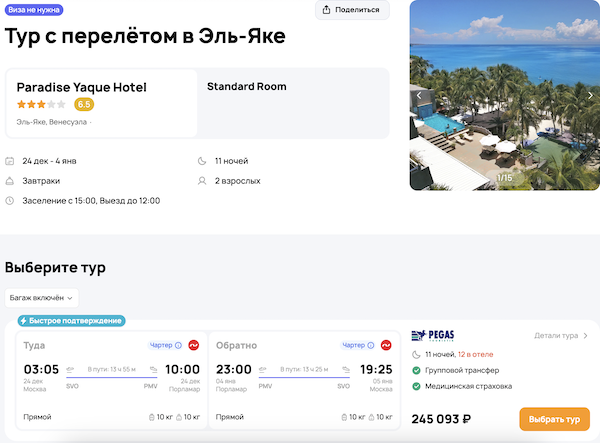The image size is (600, 443).
Task: Click charter info icon on outbound flight
Action: click(x=178, y=346)
